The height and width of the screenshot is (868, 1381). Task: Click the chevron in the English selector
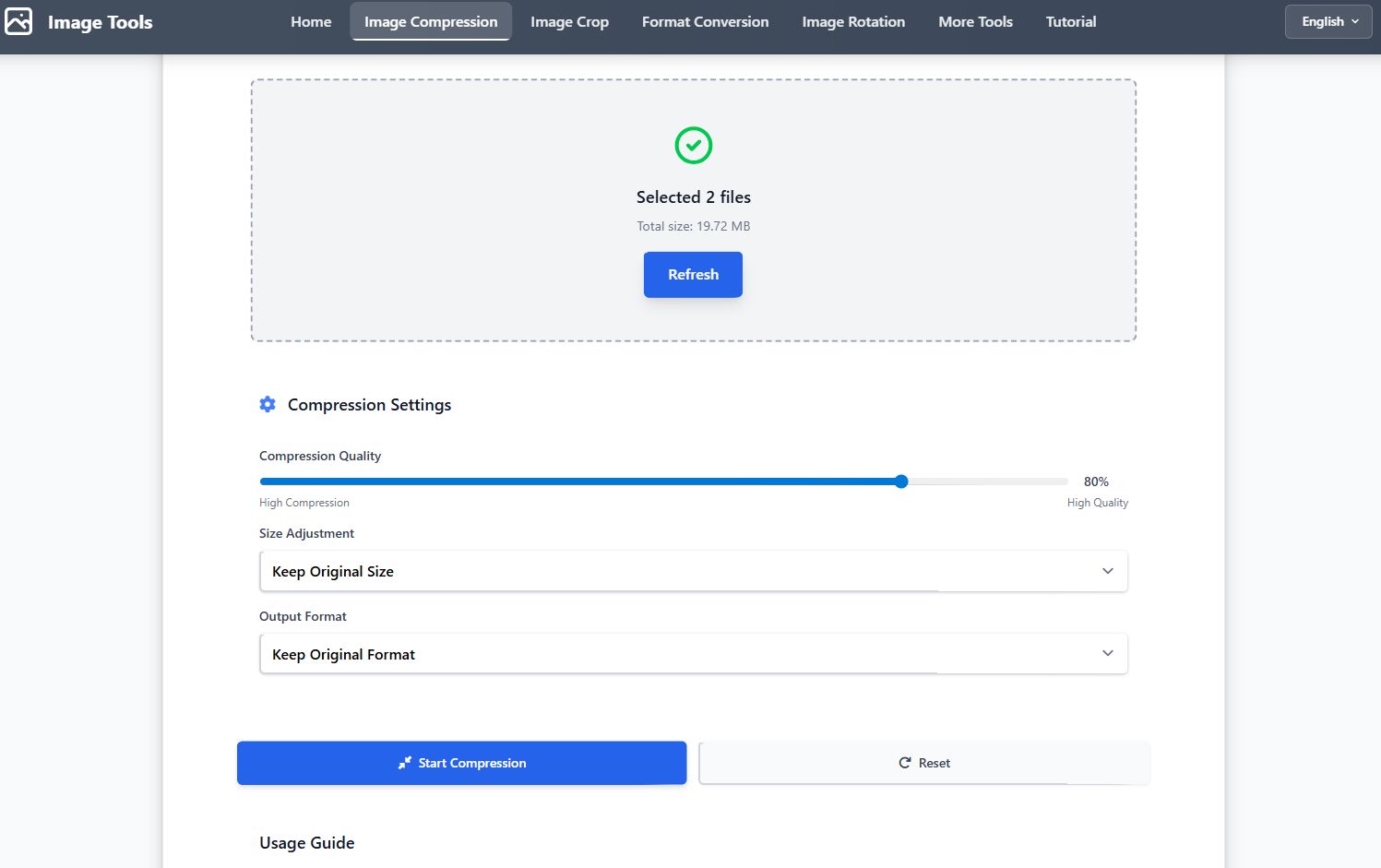pyautogui.click(x=1355, y=21)
